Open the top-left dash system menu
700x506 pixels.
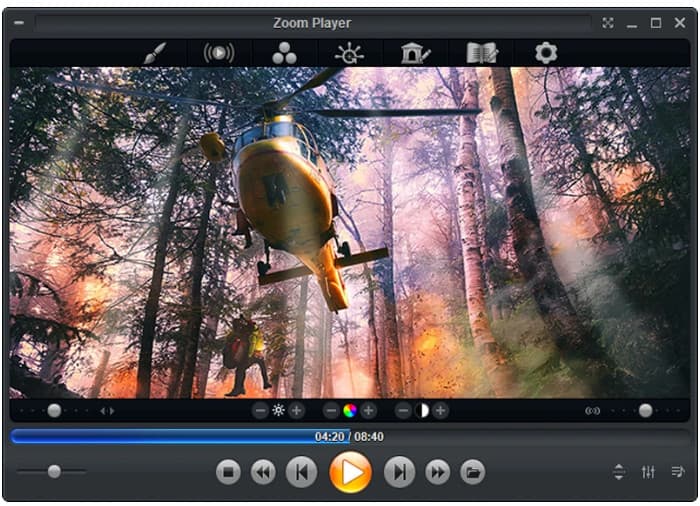19,22
